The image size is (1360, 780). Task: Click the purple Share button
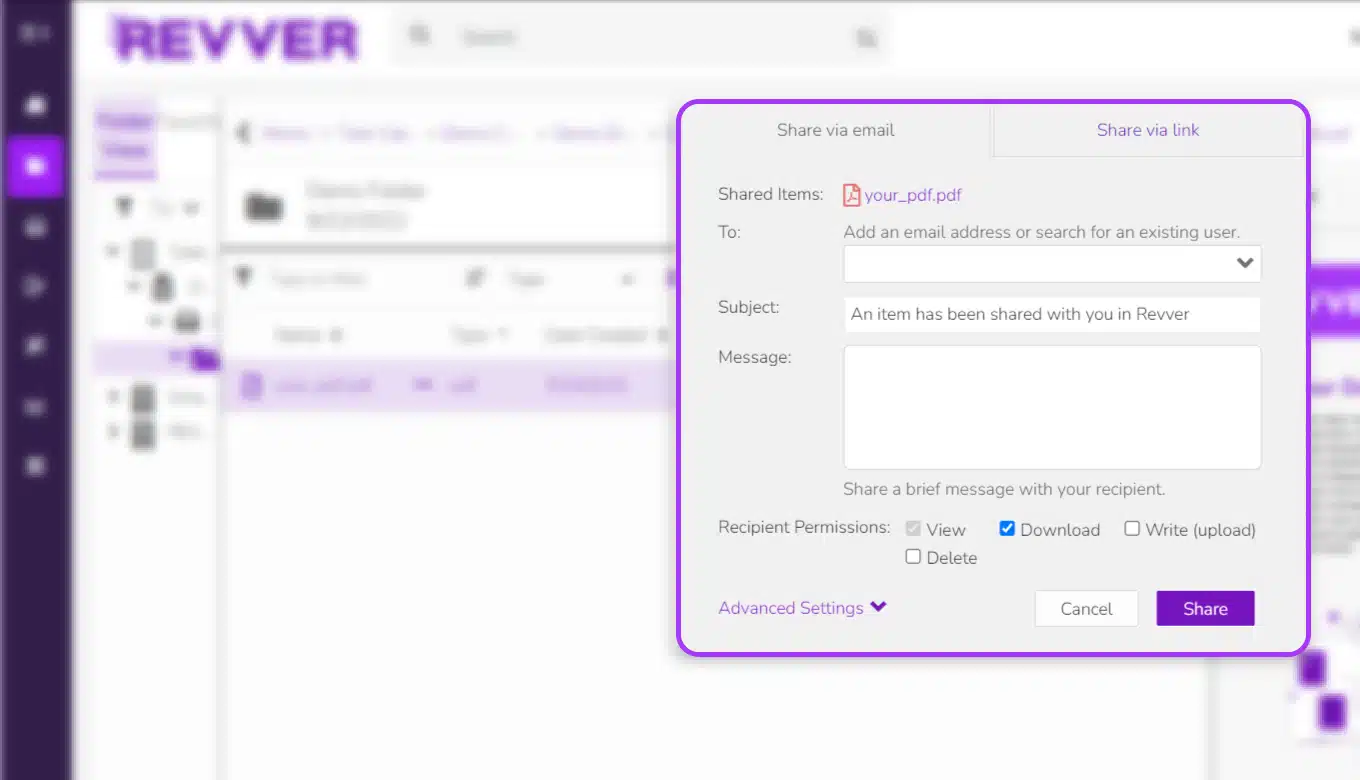tap(1205, 609)
